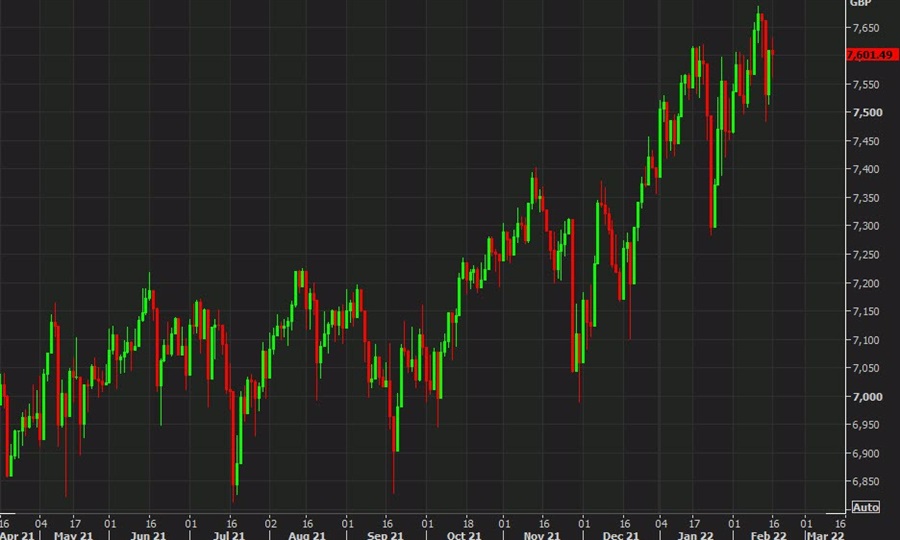Screen dimensions: 900x540
Task: Click the Feb 22 month label
Action: coord(769,535)
